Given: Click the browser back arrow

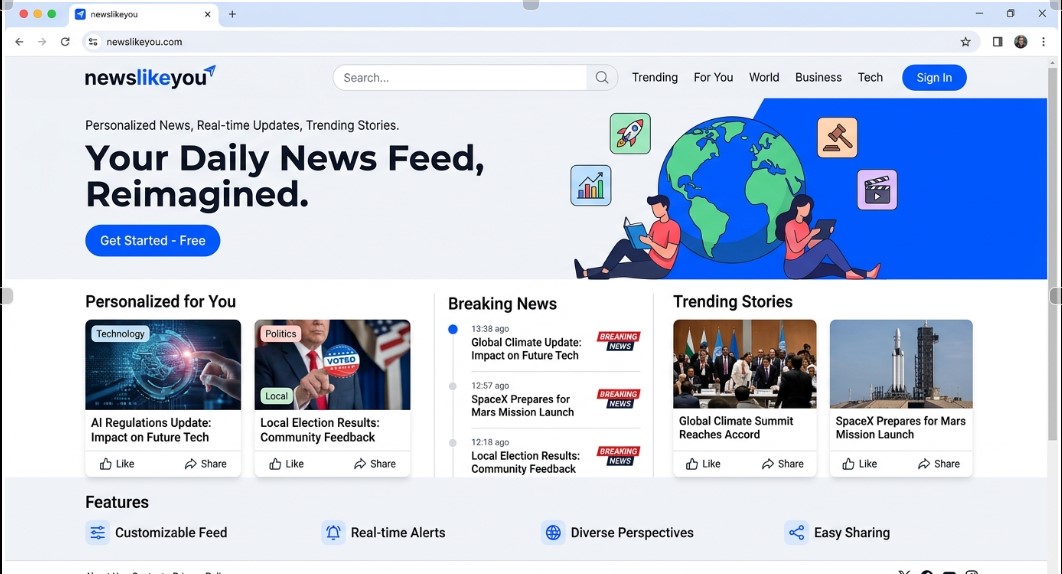Looking at the screenshot, I should click(x=19, y=41).
